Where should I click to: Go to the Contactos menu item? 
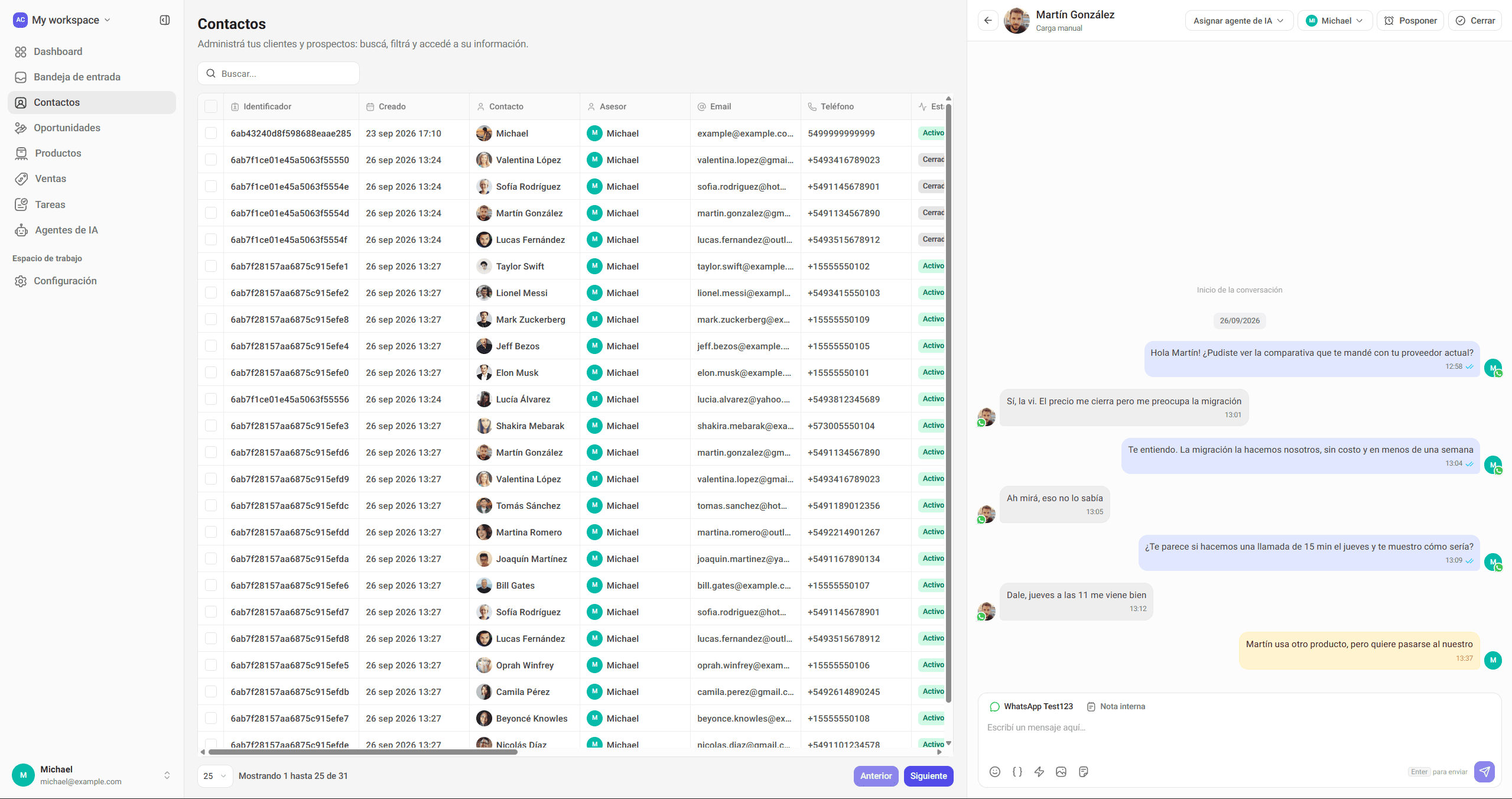92,103
